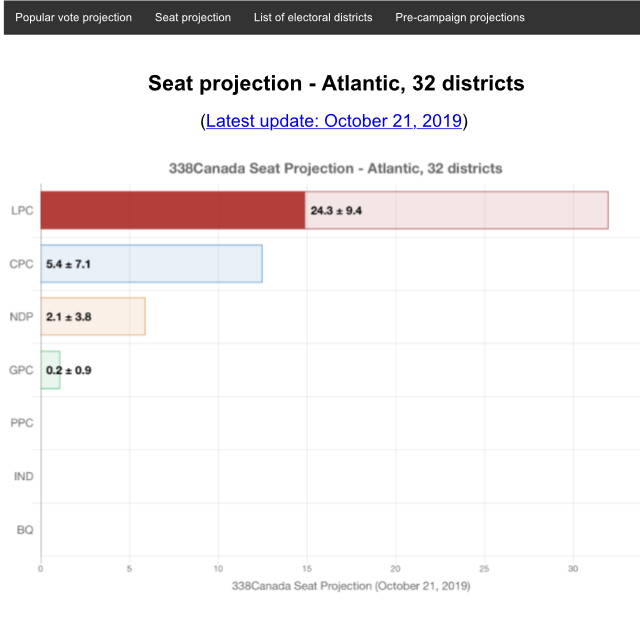Follow the Latest update: October 21, 2019 link
640x617 pixels.
coord(334,121)
